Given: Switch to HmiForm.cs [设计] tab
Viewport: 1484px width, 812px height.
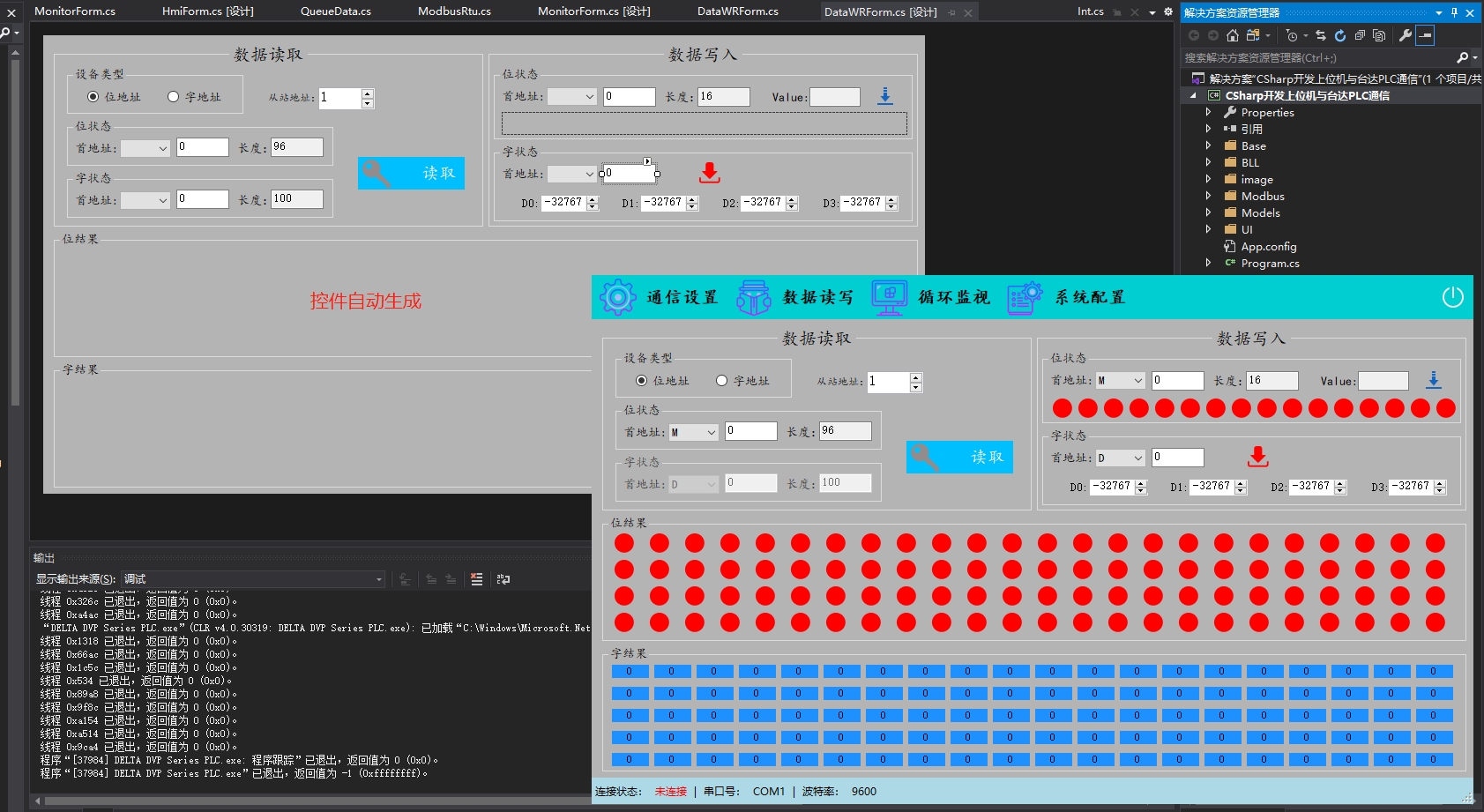Looking at the screenshot, I should click(208, 11).
